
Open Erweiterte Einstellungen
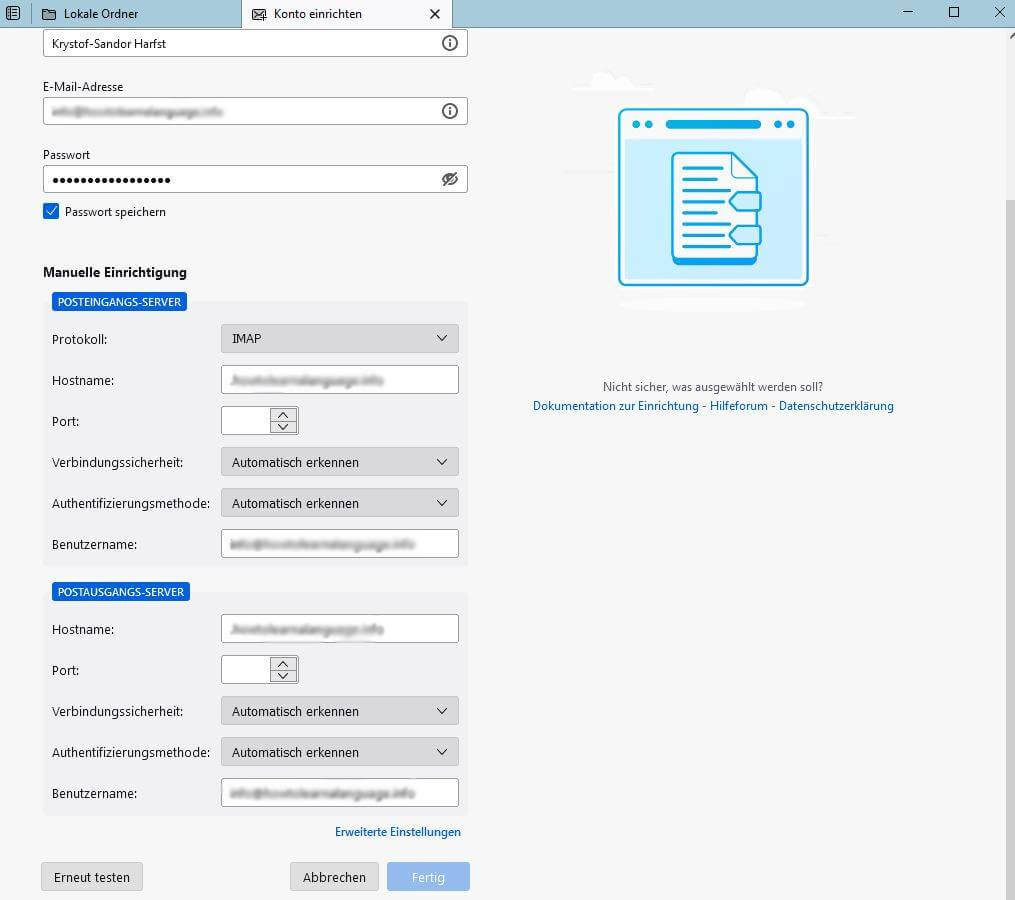coord(397,831)
